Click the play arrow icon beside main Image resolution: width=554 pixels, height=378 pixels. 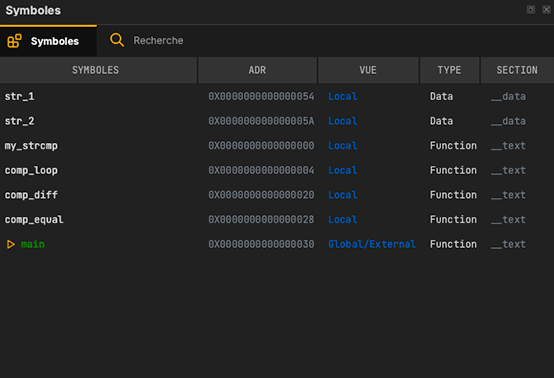coord(11,244)
